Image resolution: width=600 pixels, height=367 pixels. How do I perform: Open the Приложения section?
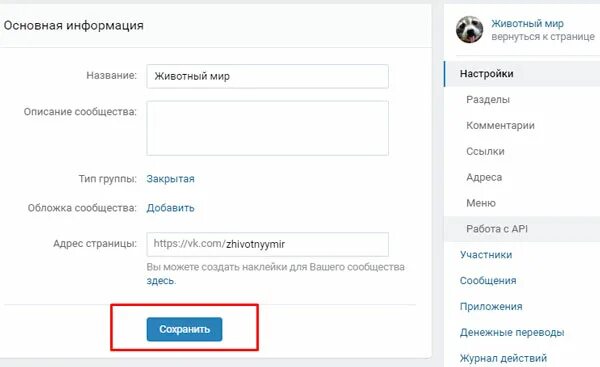point(491,307)
